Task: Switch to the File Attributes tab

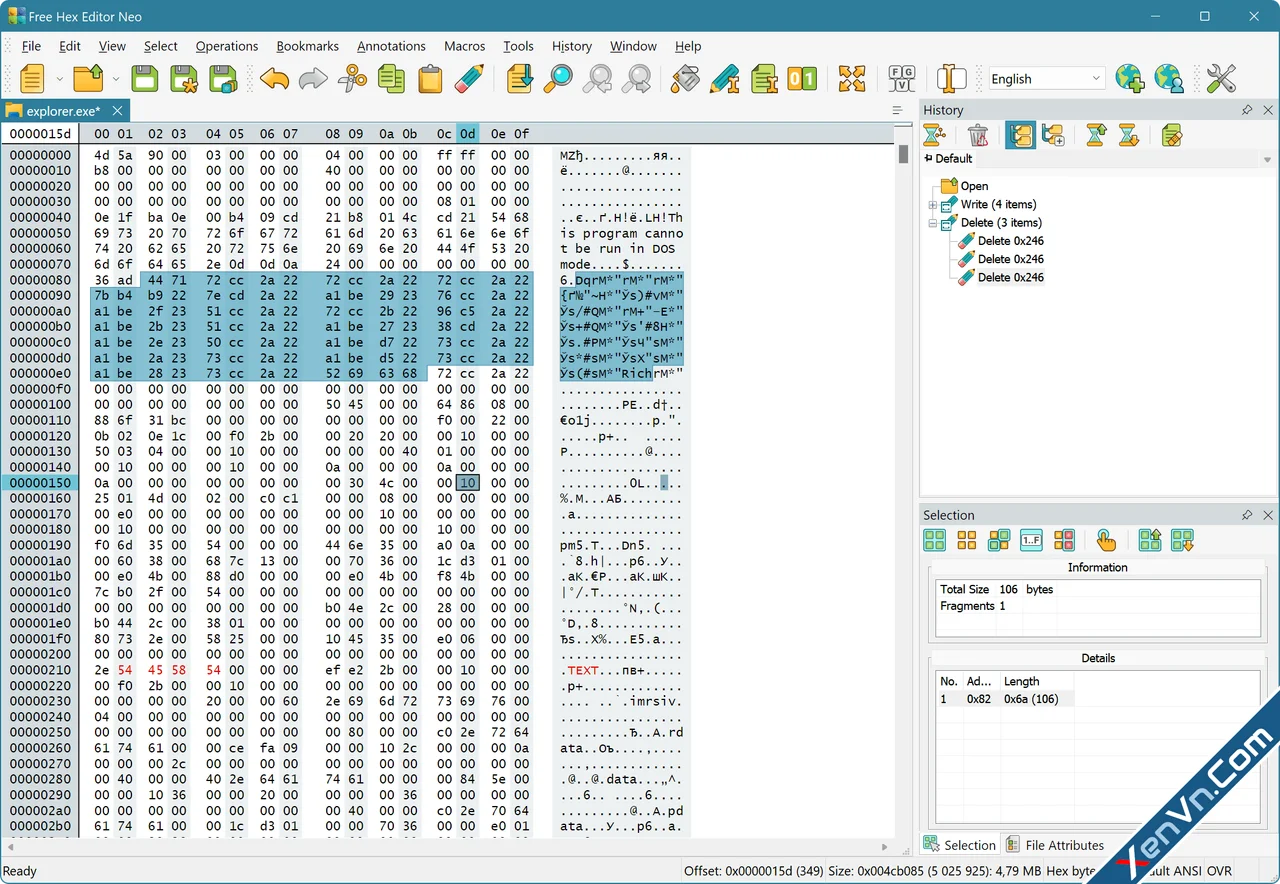Action: click(1055, 845)
